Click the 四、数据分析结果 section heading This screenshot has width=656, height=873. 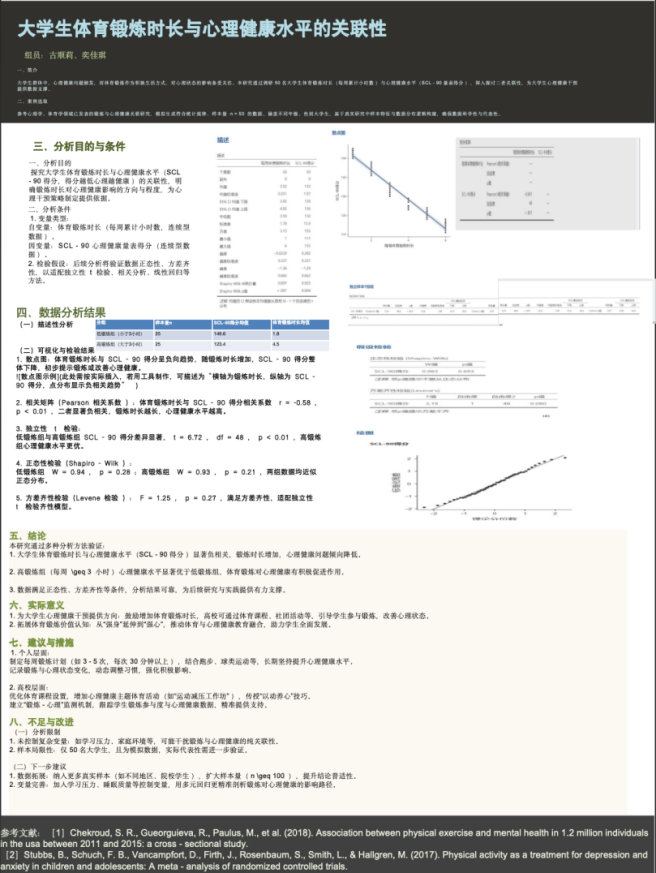point(75,311)
